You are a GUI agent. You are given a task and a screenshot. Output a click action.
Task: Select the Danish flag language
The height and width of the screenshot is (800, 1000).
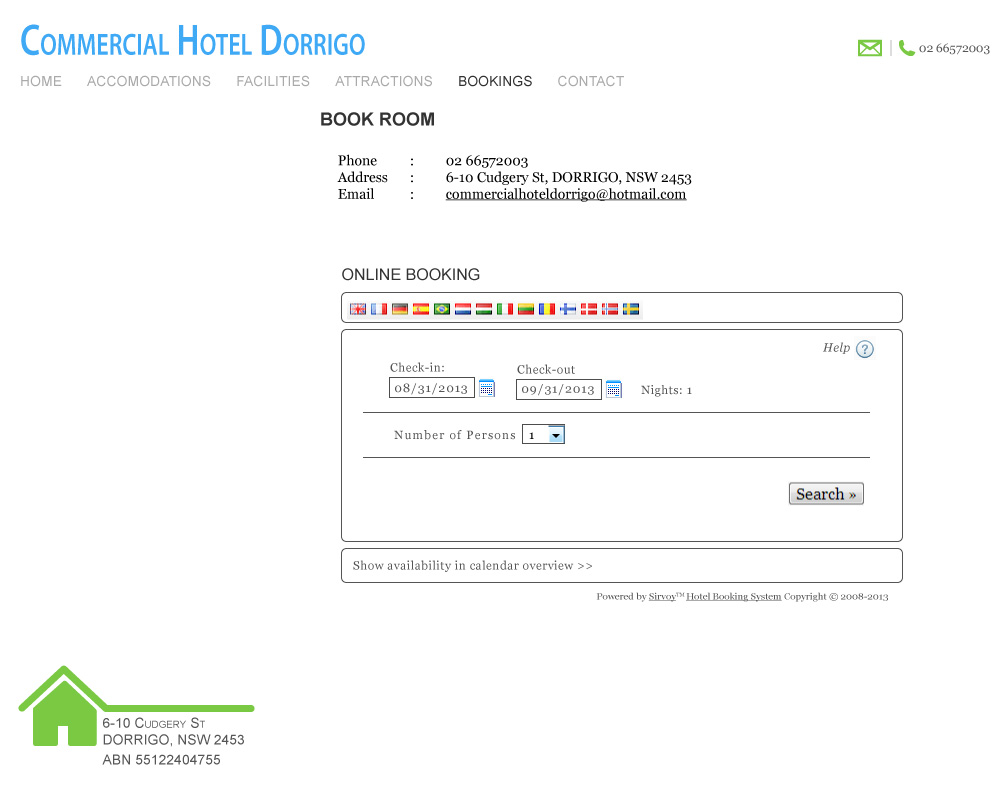click(589, 309)
